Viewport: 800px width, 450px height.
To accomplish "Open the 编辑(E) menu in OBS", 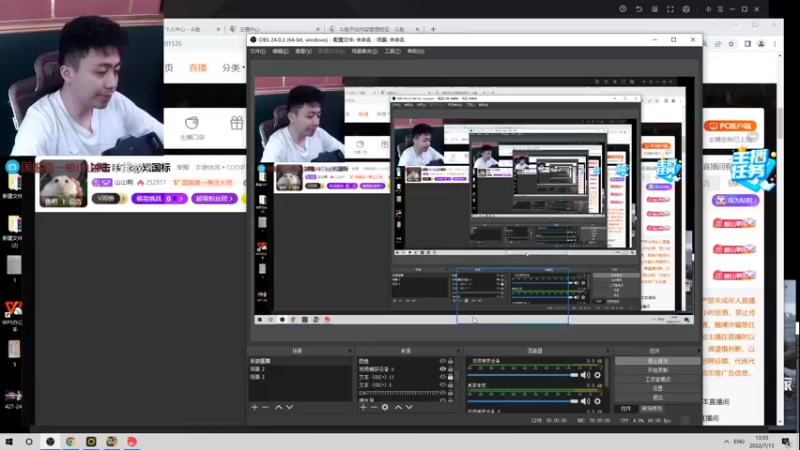I will (x=280, y=52).
